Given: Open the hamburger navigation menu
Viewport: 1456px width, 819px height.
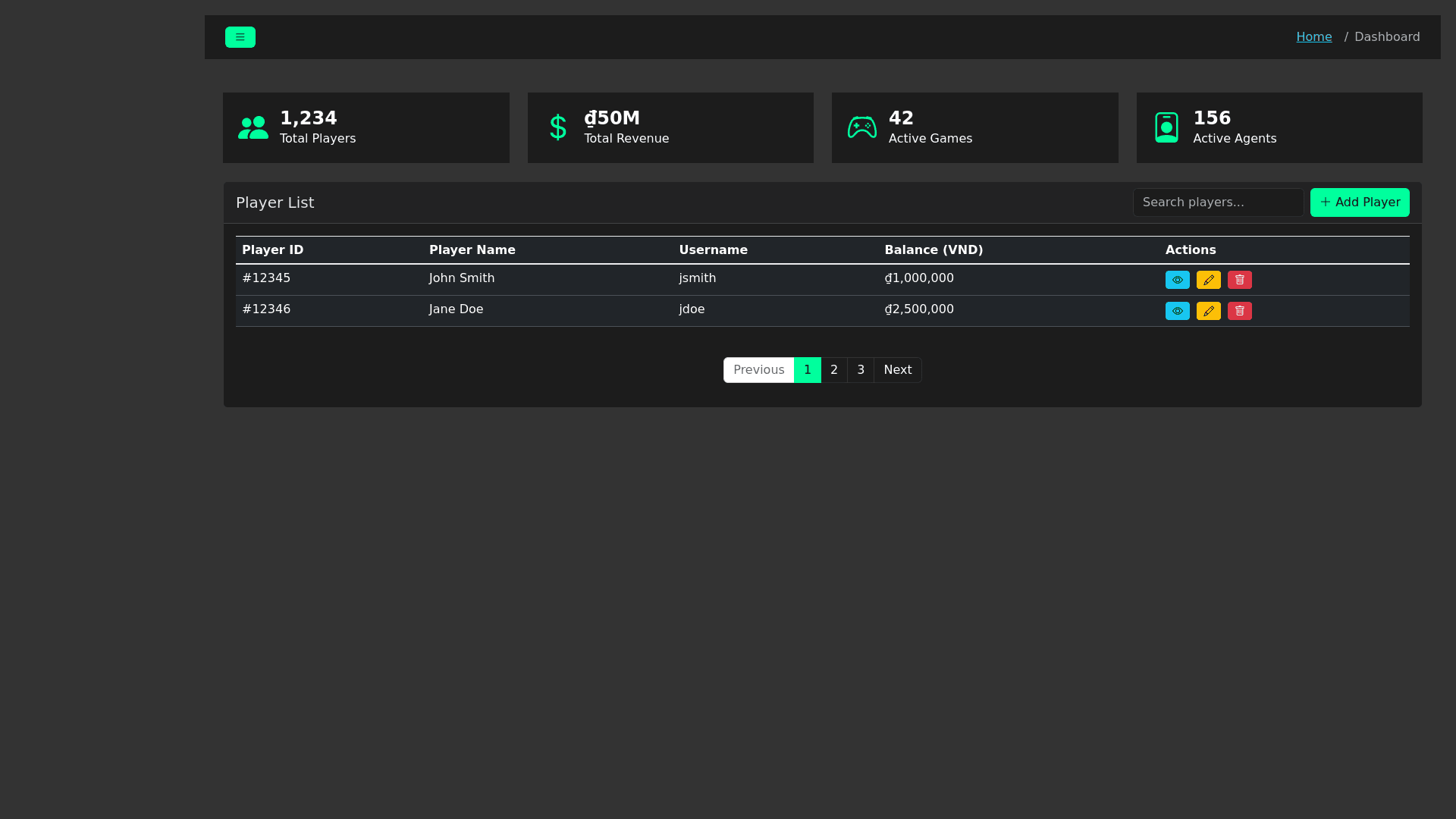Looking at the screenshot, I should click(x=240, y=36).
